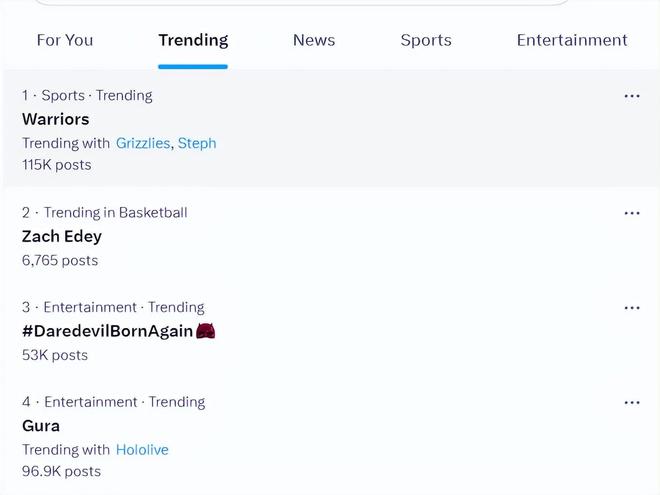Image resolution: width=660 pixels, height=495 pixels.
Task: Open the Grizzlies related trend link
Action: 143,143
